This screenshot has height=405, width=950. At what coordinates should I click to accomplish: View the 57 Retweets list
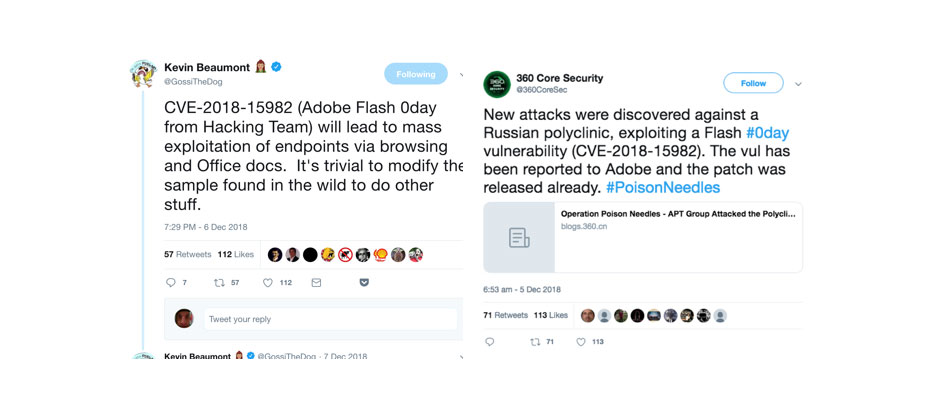click(187, 255)
